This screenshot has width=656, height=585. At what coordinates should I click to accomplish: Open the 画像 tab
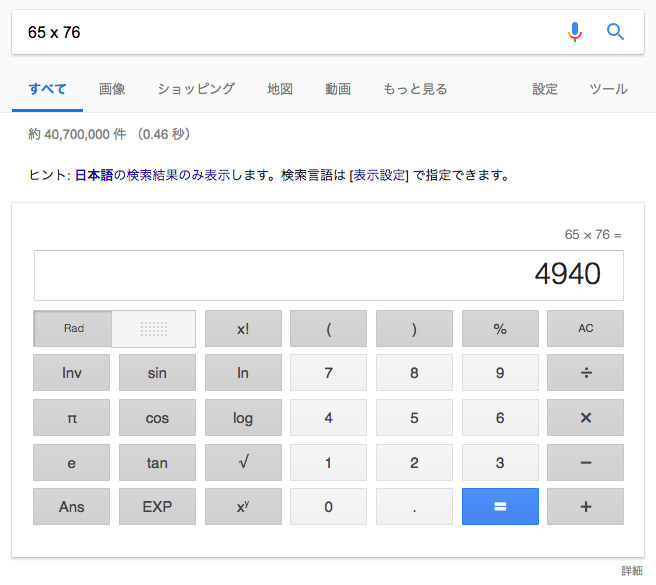pyautogui.click(x=112, y=89)
